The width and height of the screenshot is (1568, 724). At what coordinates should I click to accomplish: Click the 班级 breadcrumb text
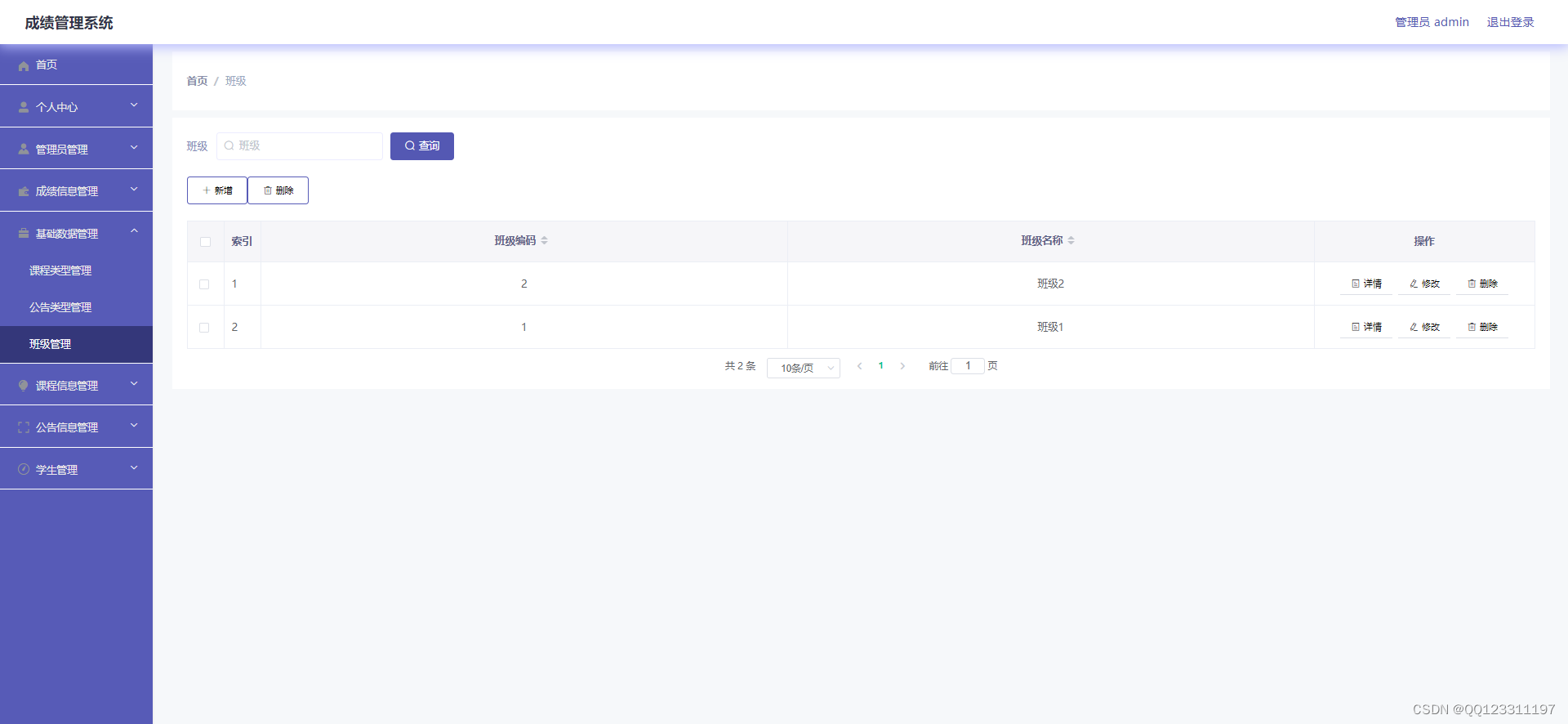click(235, 81)
